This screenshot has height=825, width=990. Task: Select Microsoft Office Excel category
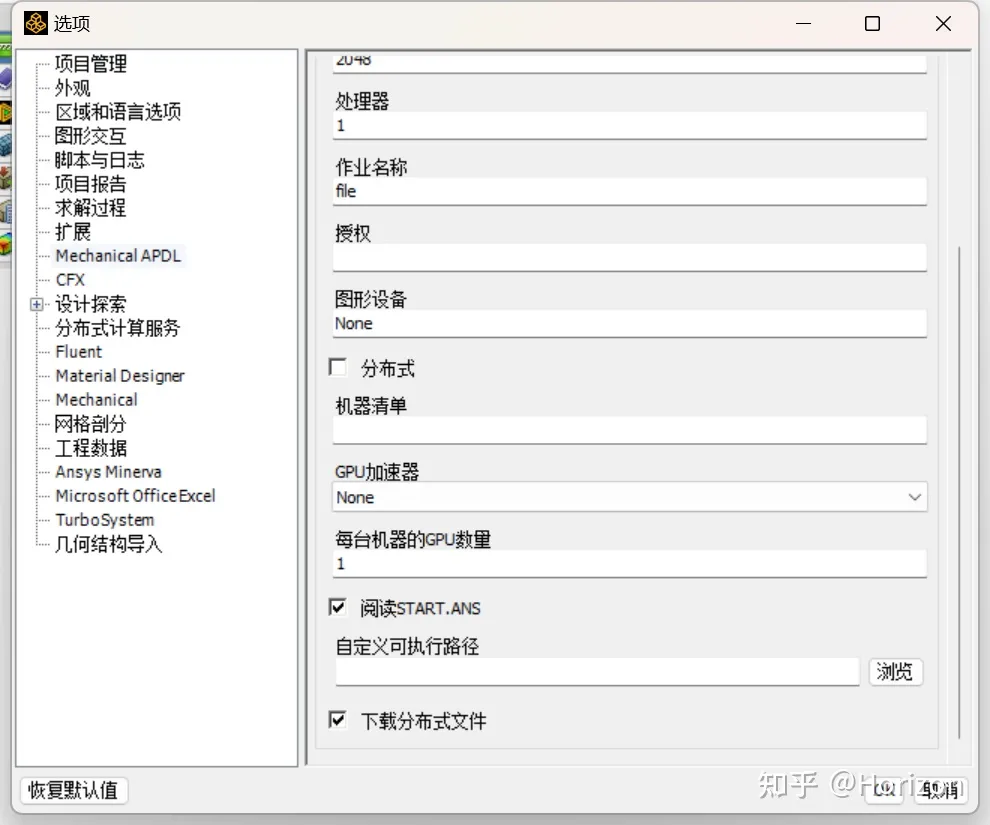(x=135, y=496)
